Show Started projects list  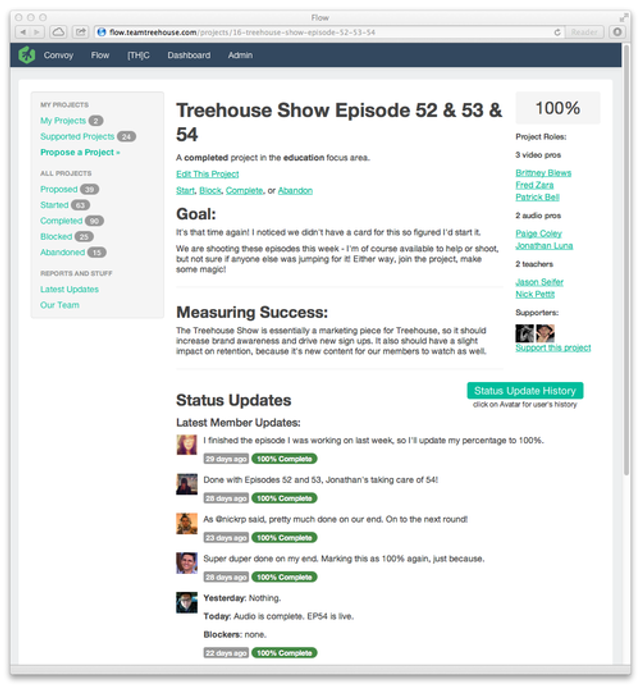(54, 205)
